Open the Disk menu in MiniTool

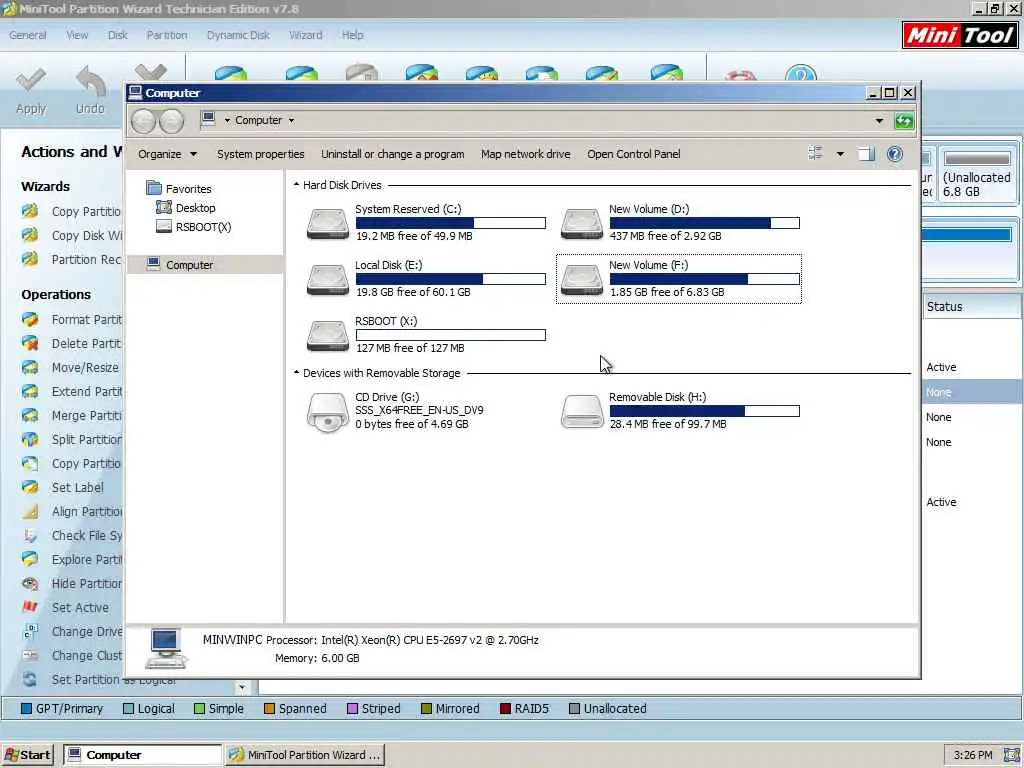118,35
